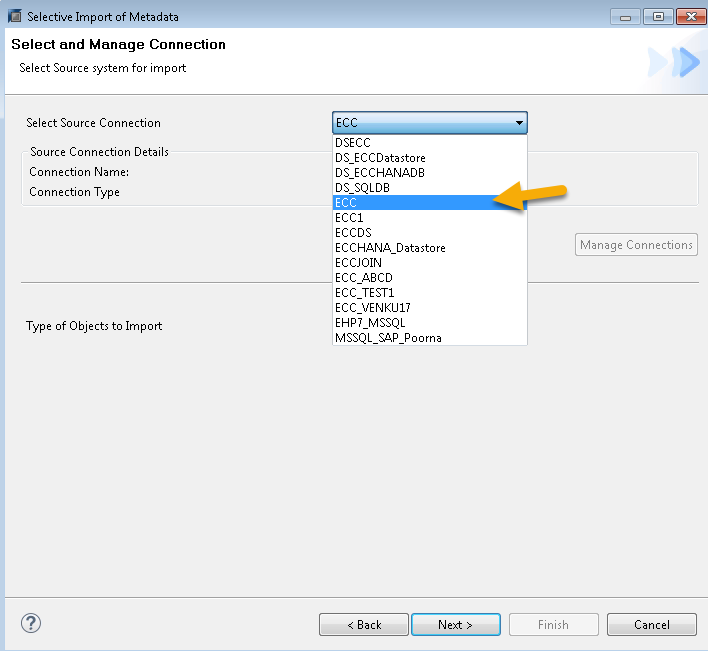
Task: Choose DSECC from the connection list
Action: click(x=430, y=143)
